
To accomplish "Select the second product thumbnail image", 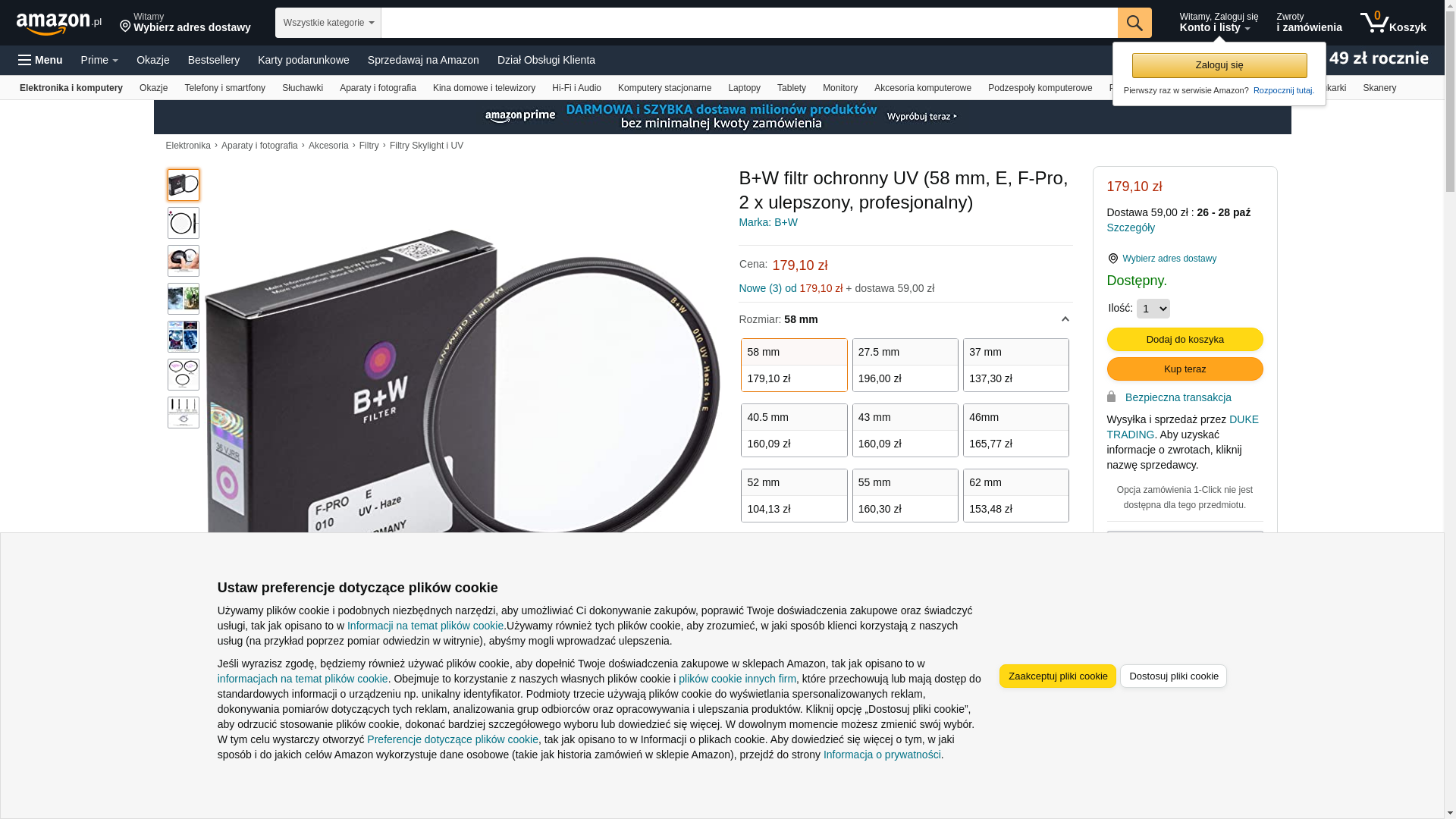I will point(183,223).
